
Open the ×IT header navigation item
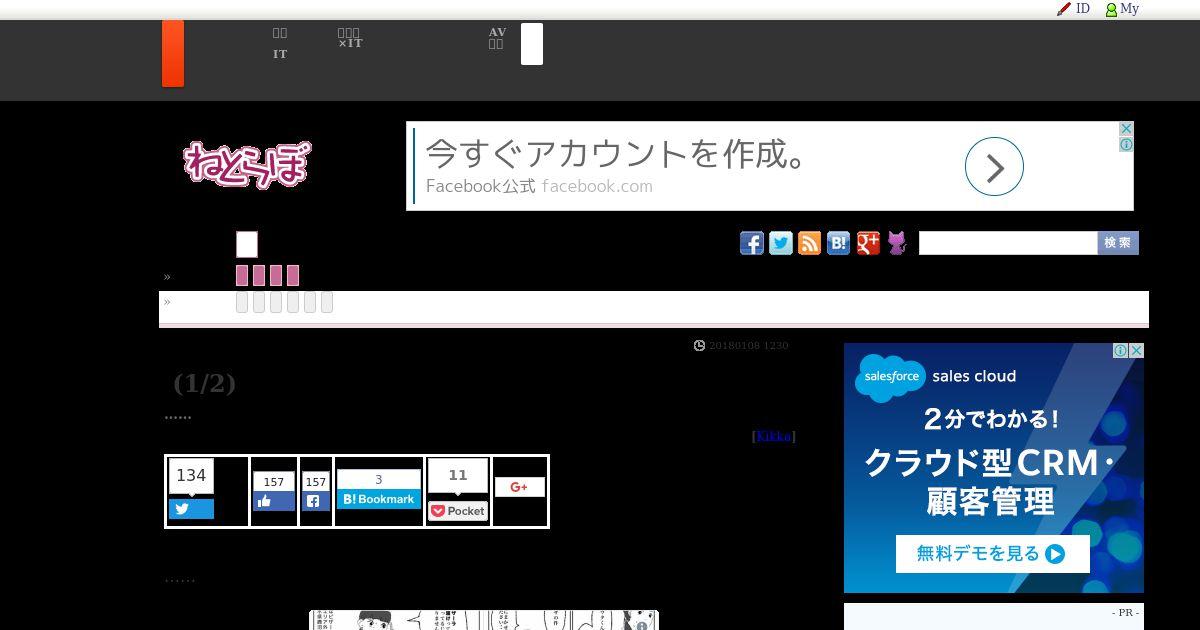tap(349, 38)
